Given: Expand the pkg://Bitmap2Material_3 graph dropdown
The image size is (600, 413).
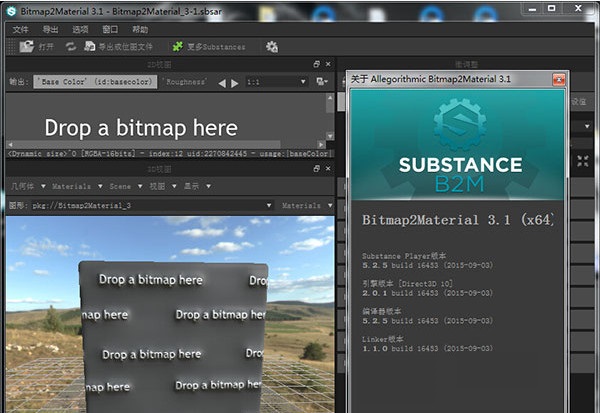Looking at the screenshot, I should 150,205.
